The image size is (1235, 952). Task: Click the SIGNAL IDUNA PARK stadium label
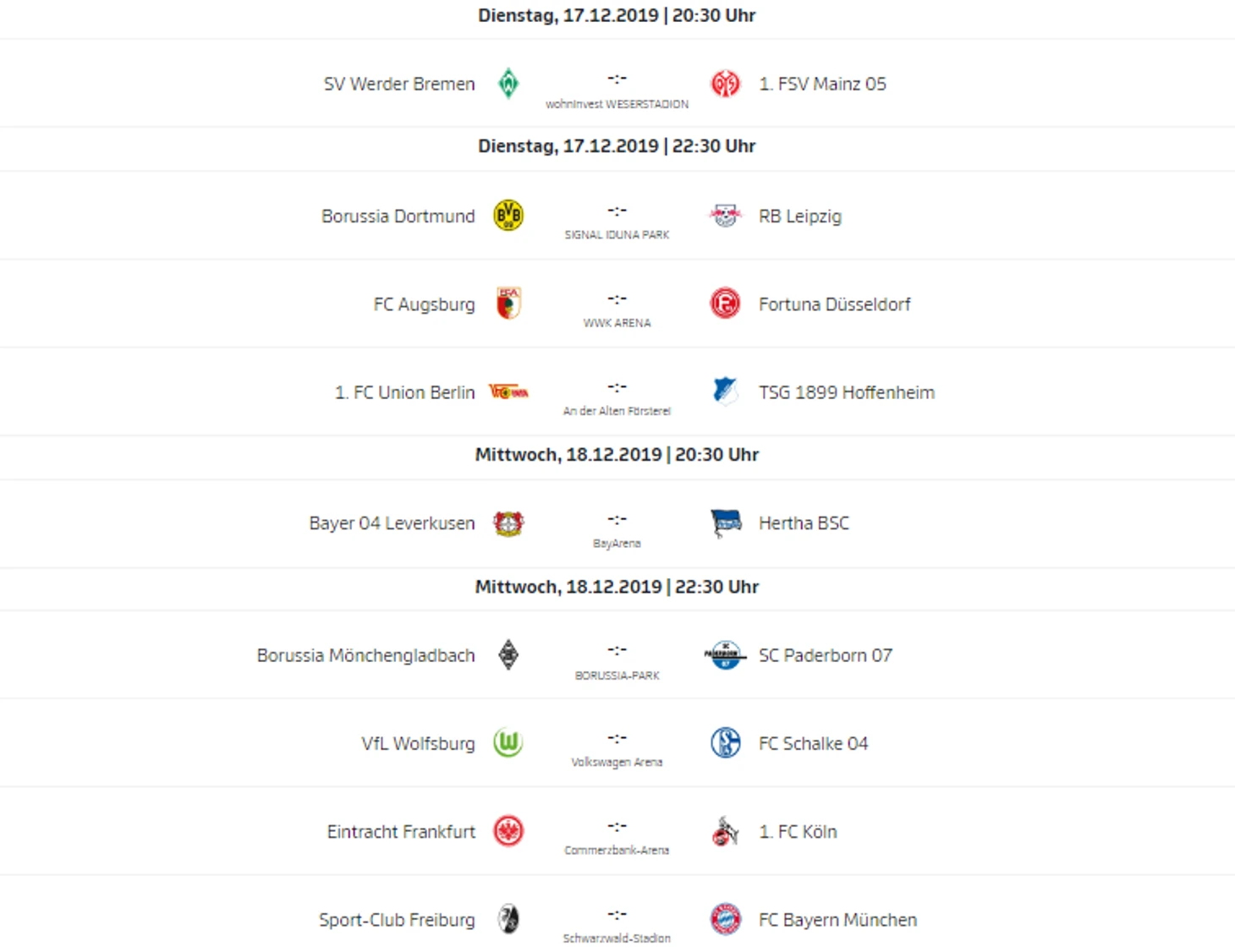click(617, 235)
